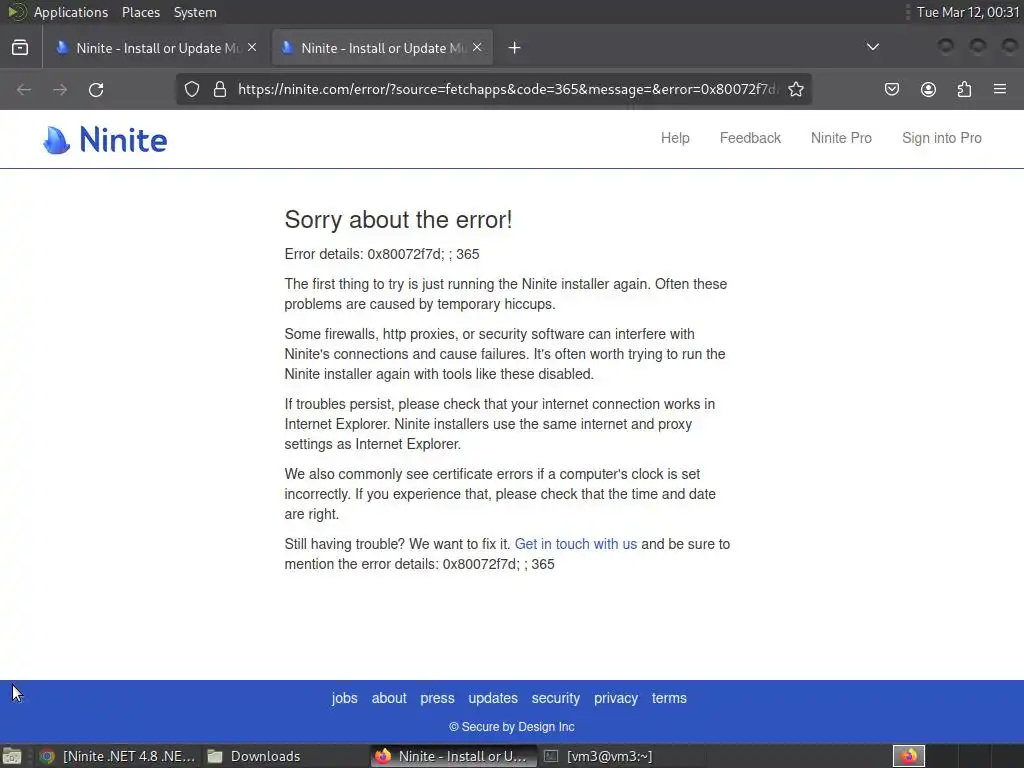Screen dimensions: 1024x768
Task: Open the tracking protection shield
Action: [191, 89]
